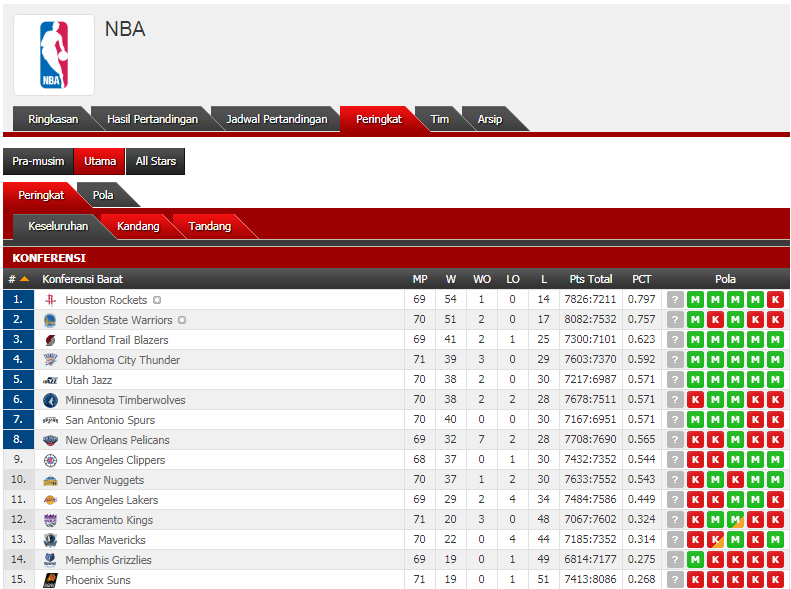Click the Los Angeles Lakers logo

pos(50,500)
